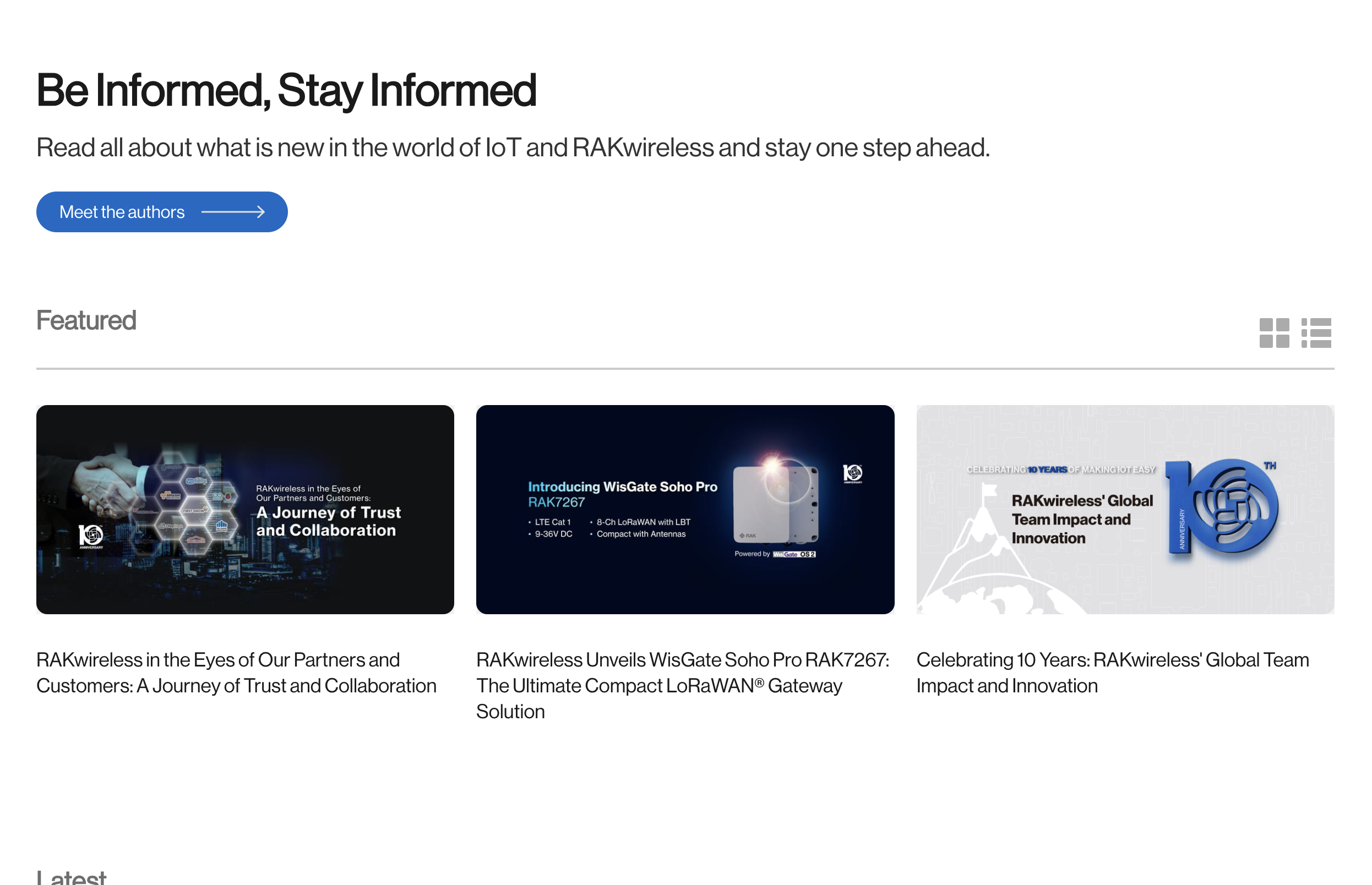The width and height of the screenshot is (1372, 885).
Task: Switch to grid view layout
Action: click(1273, 333)
